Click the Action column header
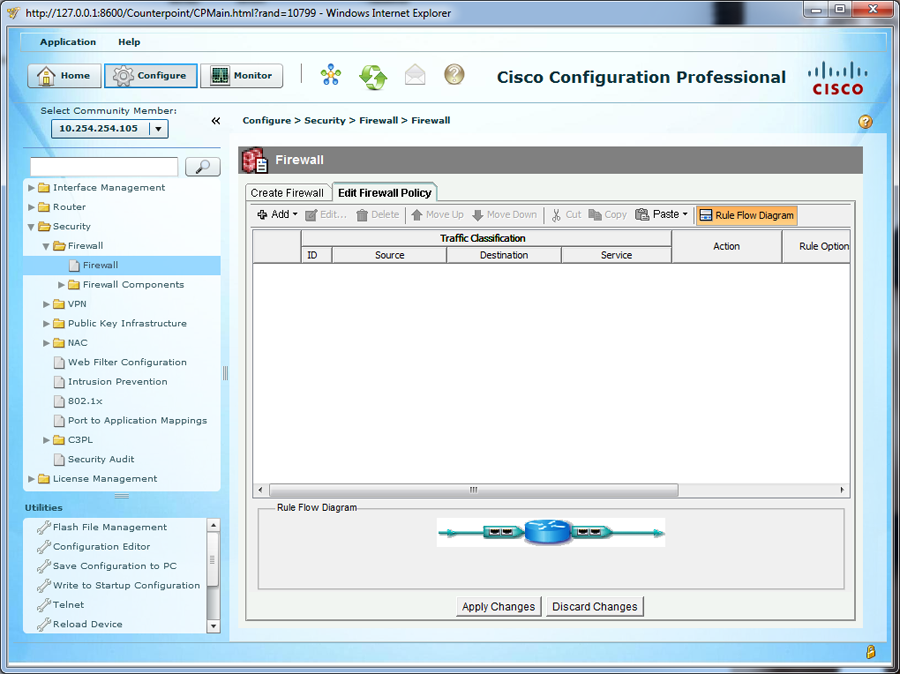The width and height of the screenshot is (900, 674). click(x=727, y=246)
